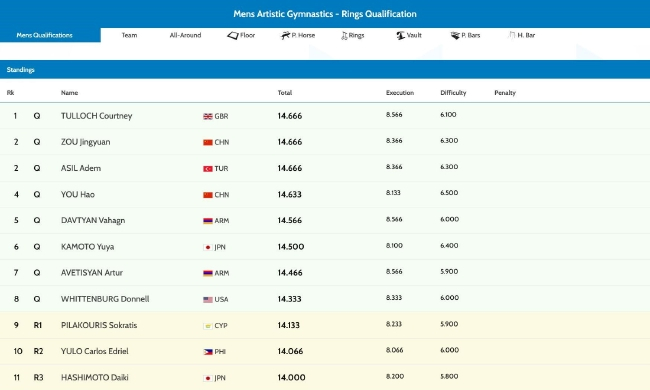
Task: Select athlete WHITTENBURG Donnell
Action: [x=105, y=299]
